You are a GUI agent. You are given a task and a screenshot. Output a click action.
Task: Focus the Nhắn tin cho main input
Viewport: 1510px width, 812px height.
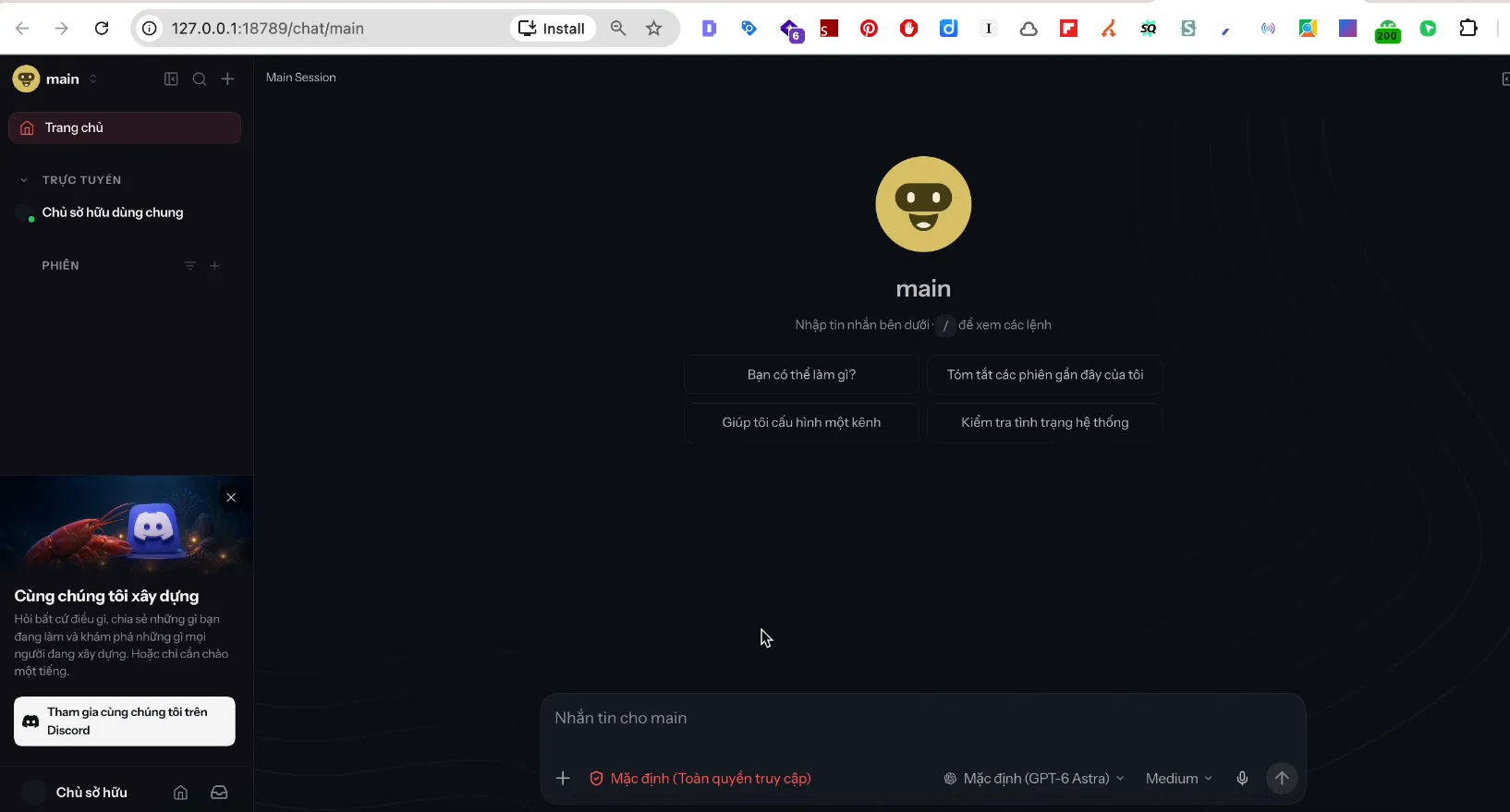pyautogui.click(x=922, y=719)
